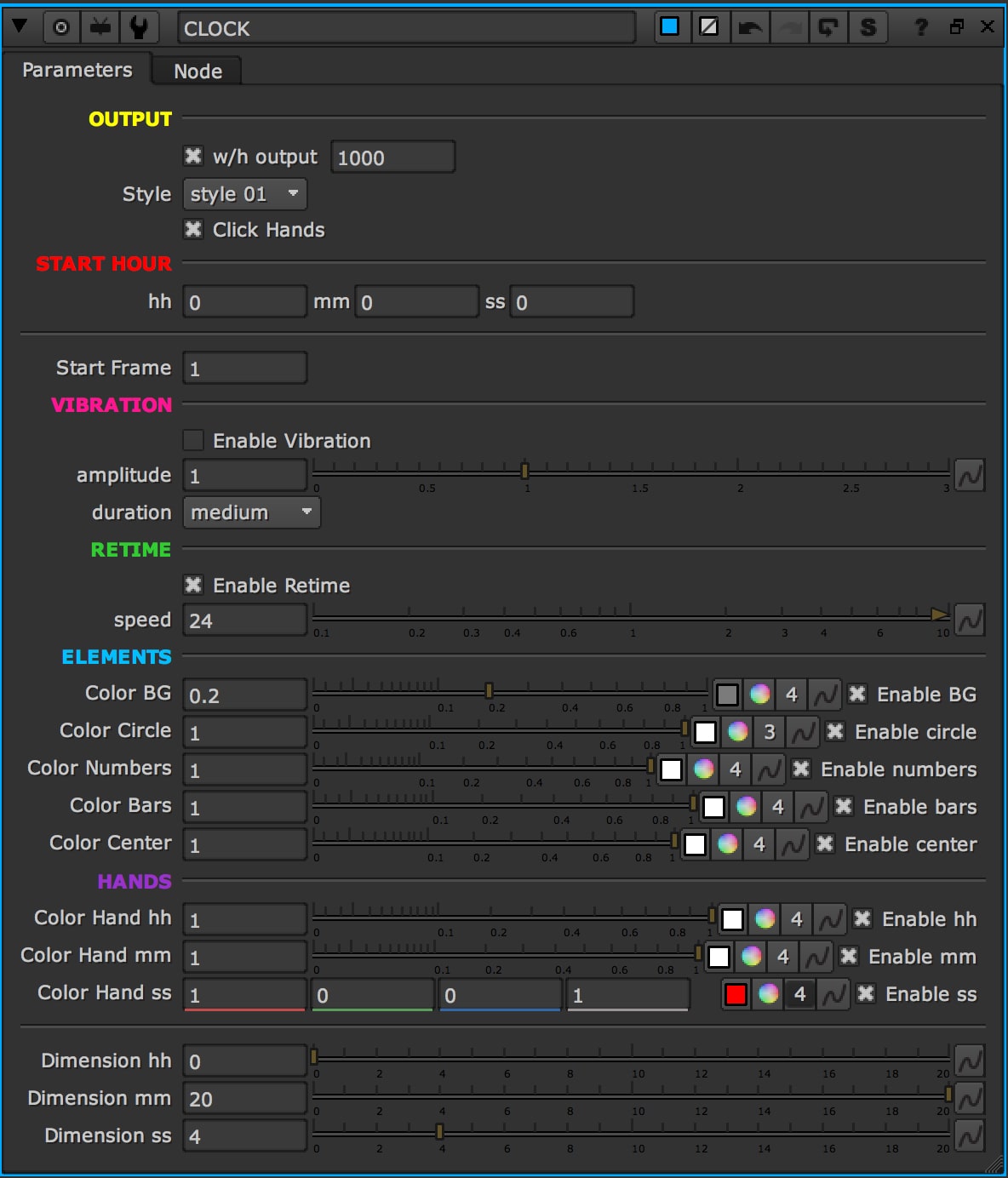1008x1178 pixels.
Task: Float the properties panel window icon
Action: (x=957, y=27)
